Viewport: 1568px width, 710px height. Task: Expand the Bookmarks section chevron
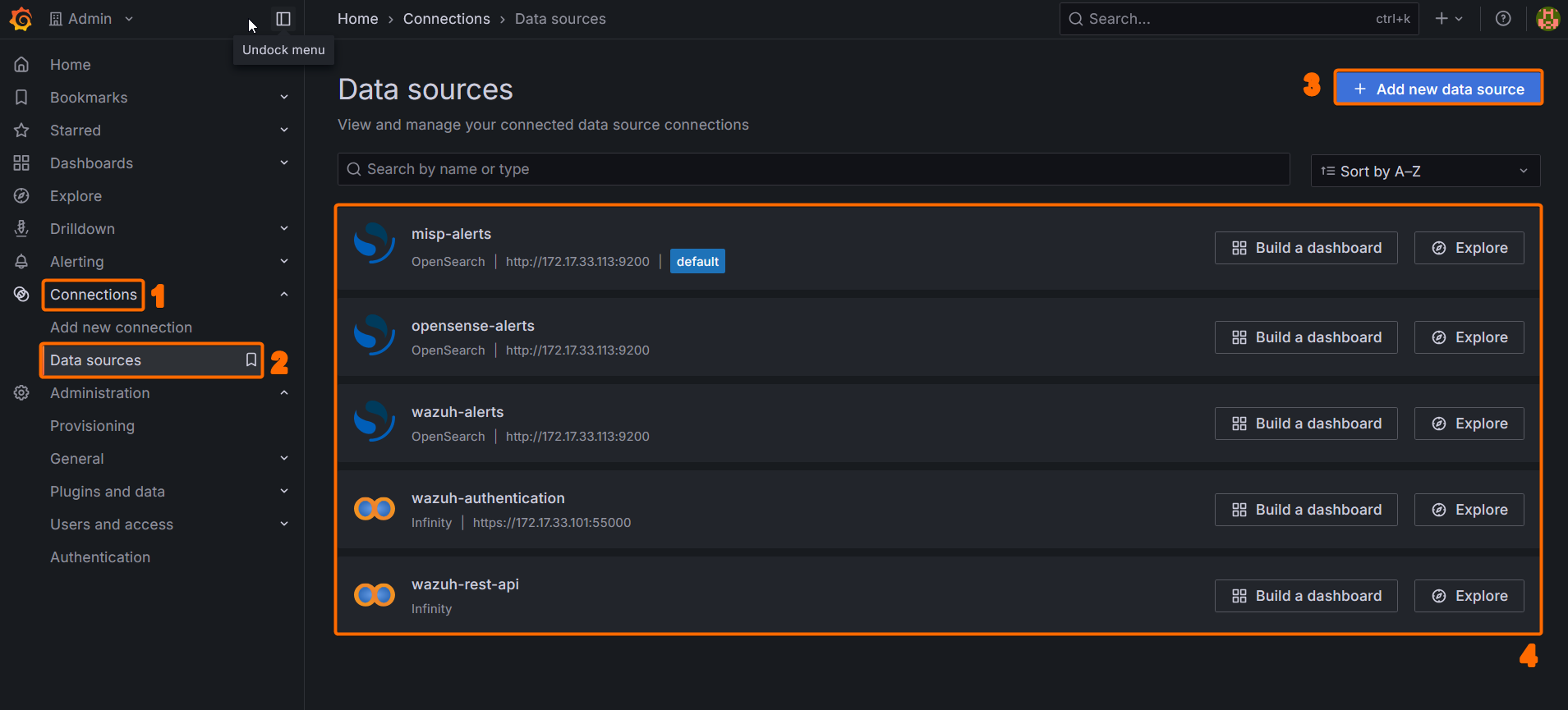[x=284, y=97]
